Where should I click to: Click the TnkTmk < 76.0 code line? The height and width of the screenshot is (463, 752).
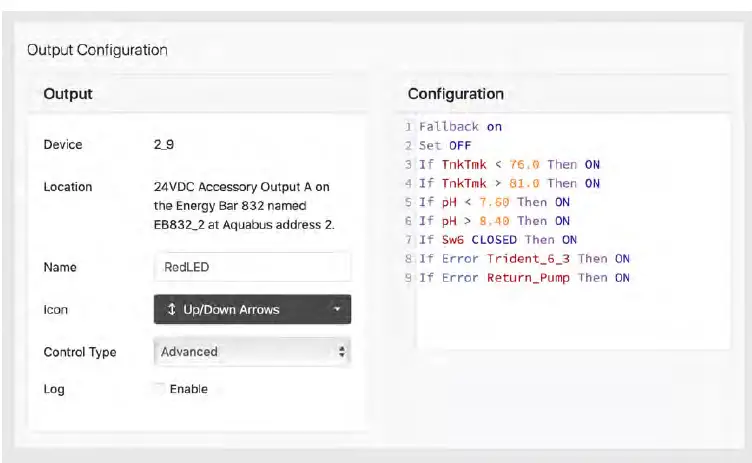click(509, 164)
